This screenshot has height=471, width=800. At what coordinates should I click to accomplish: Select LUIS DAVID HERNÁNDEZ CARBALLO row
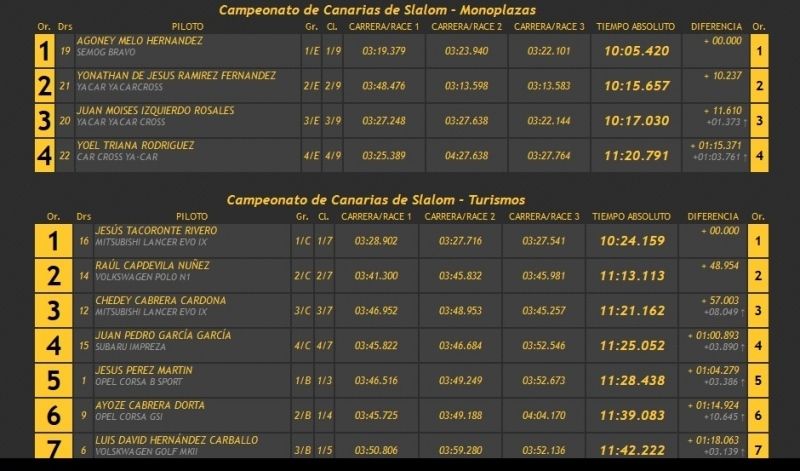tap(402, 445)
